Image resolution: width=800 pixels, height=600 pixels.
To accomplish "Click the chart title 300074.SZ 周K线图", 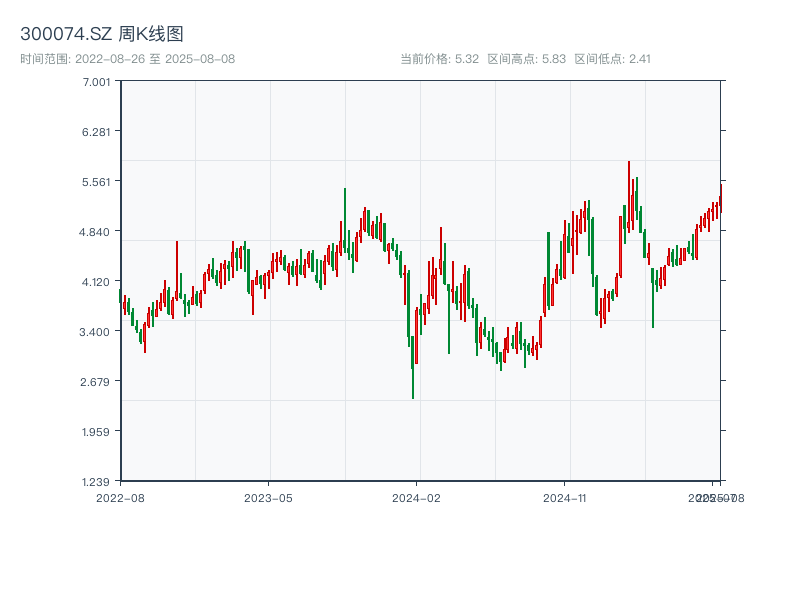I will tap(102, 34).
